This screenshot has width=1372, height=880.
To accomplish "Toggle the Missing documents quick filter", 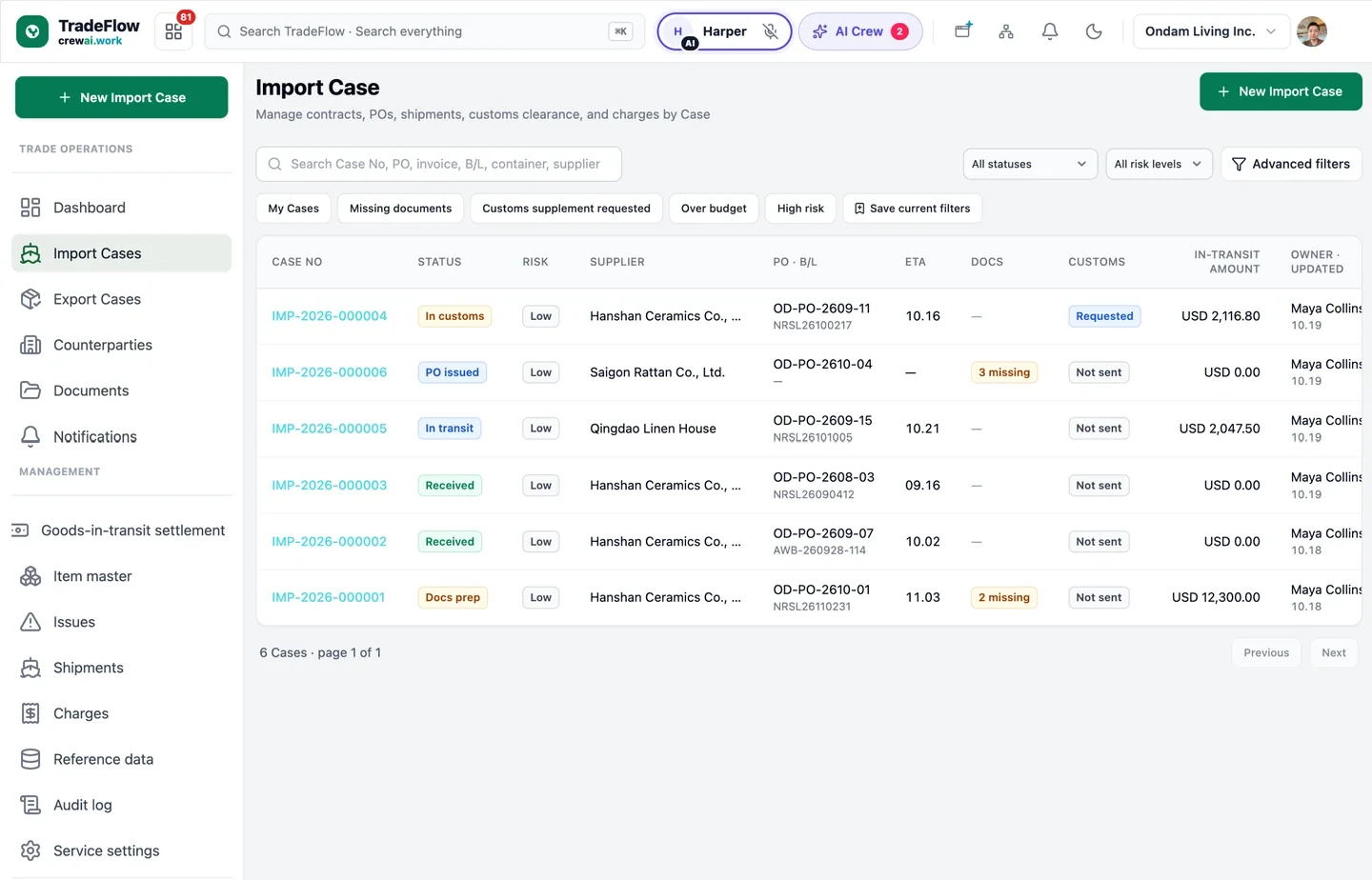I will click(x=401, y=209).
